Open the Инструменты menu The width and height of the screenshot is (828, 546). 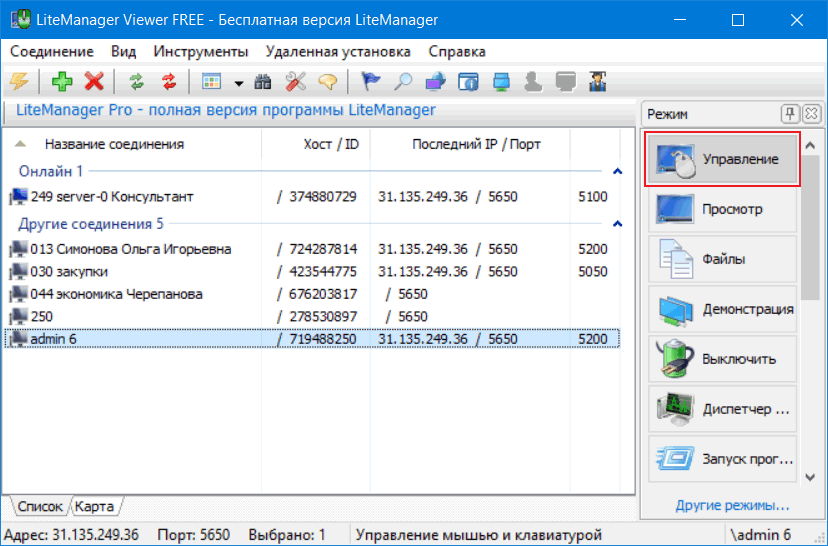(201, 52)
